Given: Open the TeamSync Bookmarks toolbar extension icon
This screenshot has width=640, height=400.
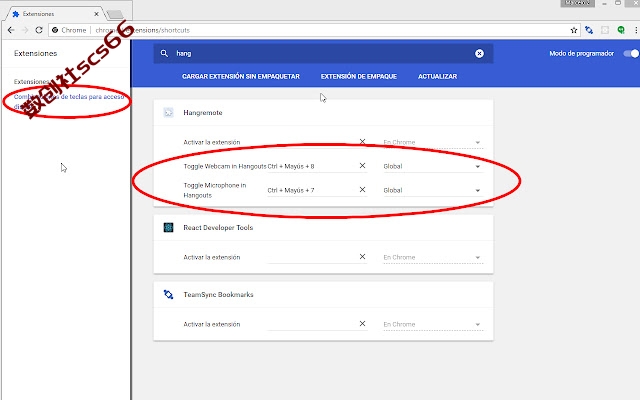Looking at the screenshot, I should 589,30.
